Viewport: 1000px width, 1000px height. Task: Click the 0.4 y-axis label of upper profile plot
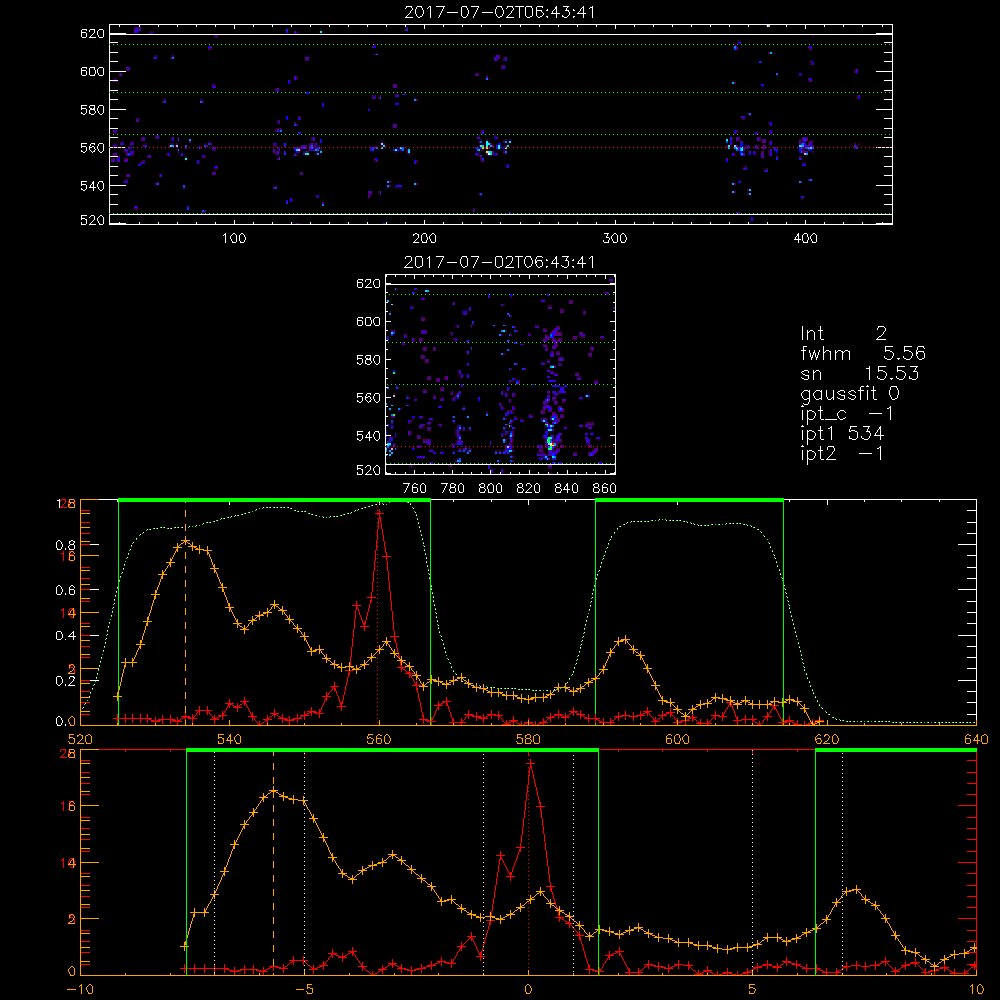(x=66, y=636)
